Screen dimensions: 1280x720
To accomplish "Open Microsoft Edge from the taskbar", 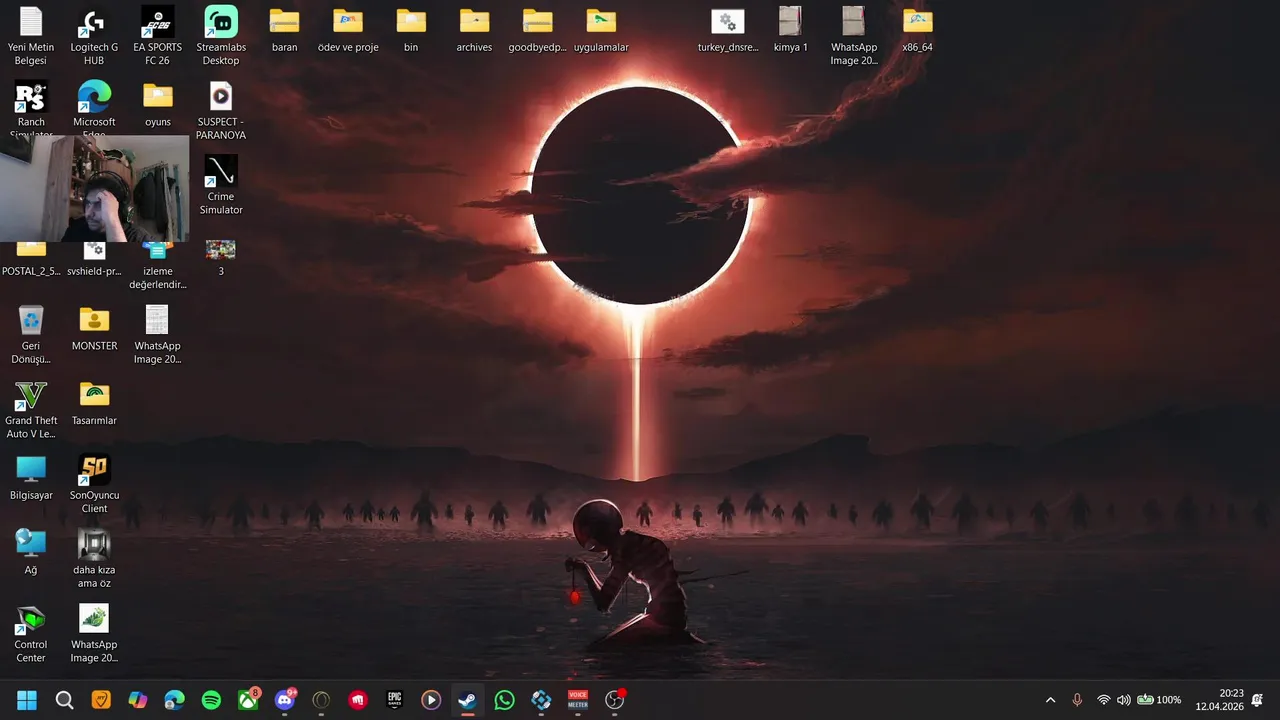I will [174, 700].
